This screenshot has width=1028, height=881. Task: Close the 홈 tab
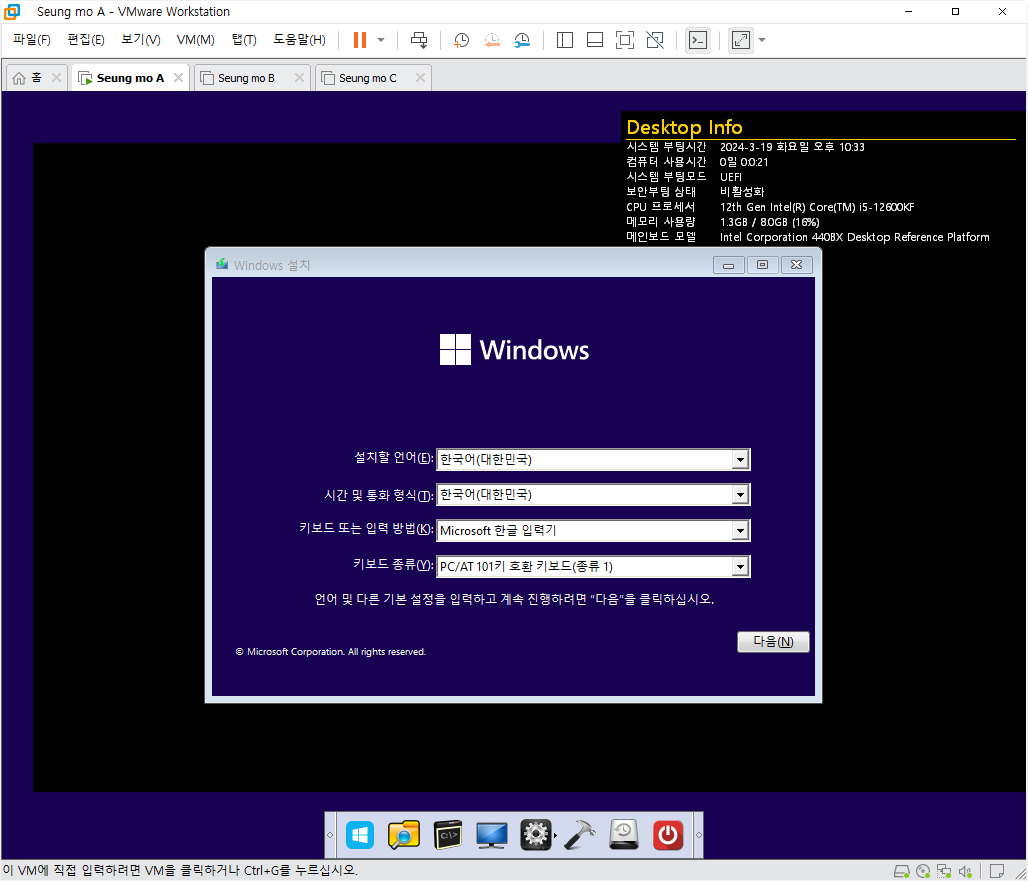[x=56, y=77]
